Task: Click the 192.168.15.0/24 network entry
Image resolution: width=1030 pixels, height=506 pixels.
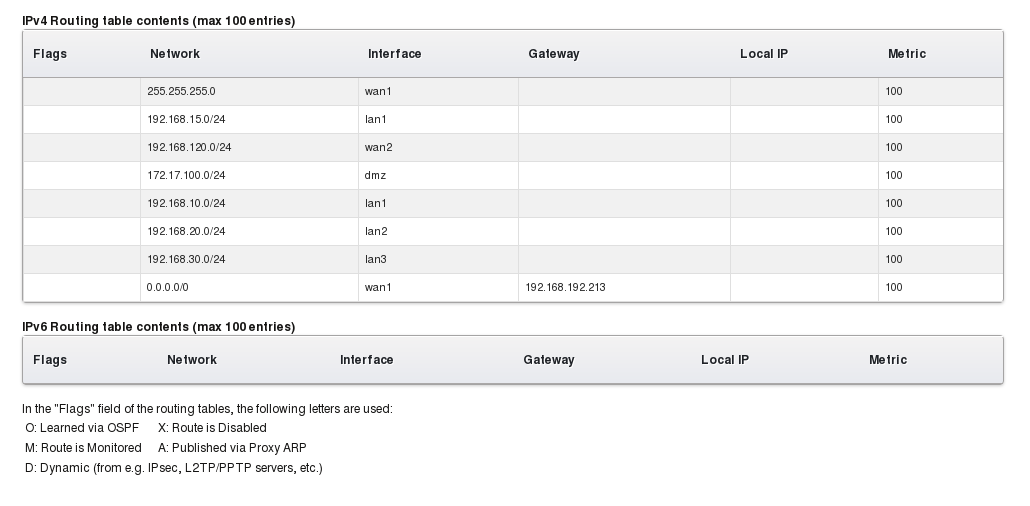Action: point(186,120)
